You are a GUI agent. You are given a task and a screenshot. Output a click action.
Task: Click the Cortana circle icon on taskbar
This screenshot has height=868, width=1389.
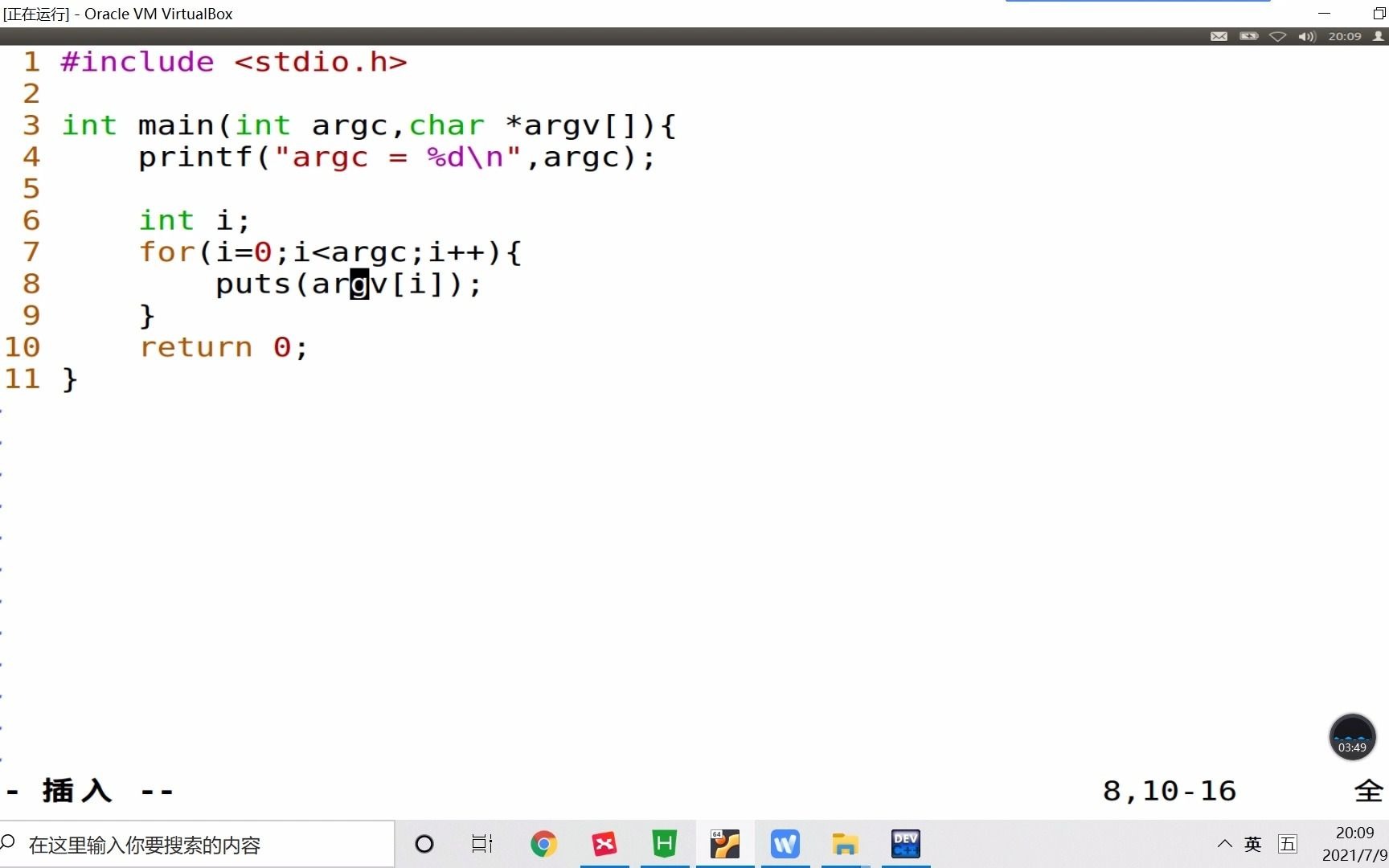pos(424,844)
